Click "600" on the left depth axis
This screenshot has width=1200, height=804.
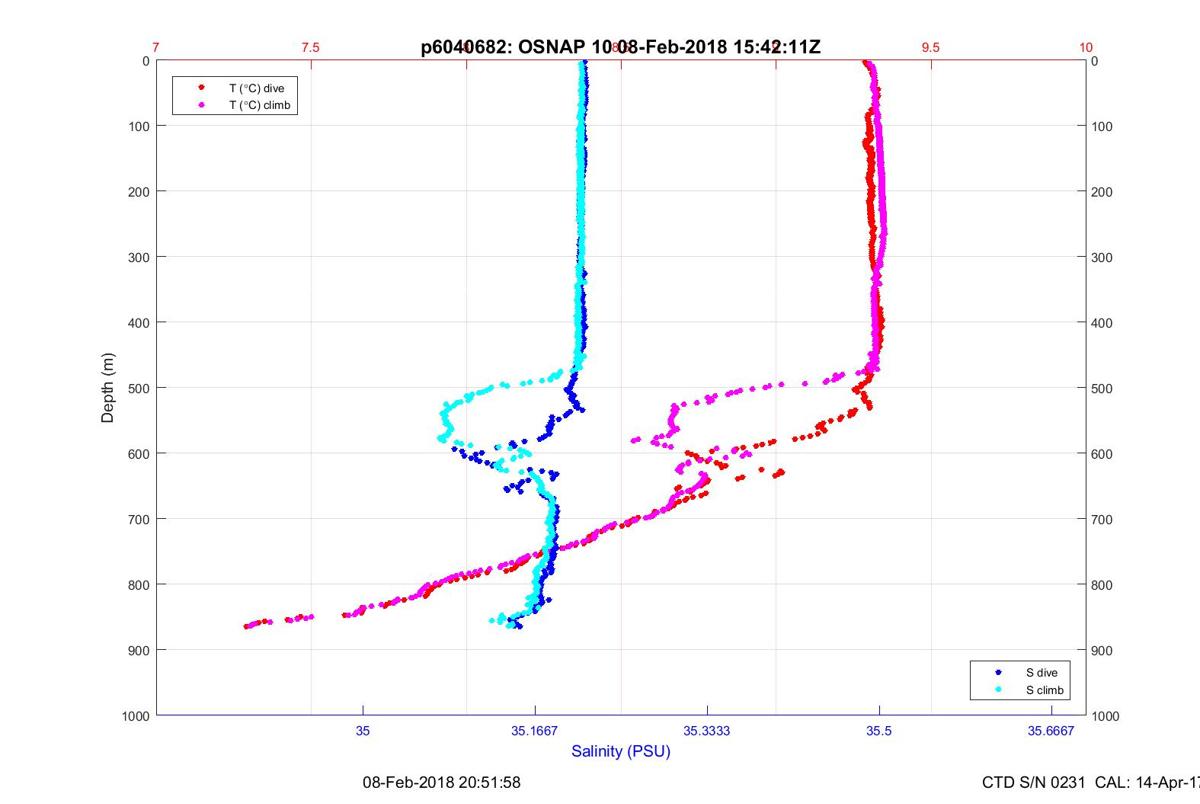pyautogui.click(x=139, y=453)
